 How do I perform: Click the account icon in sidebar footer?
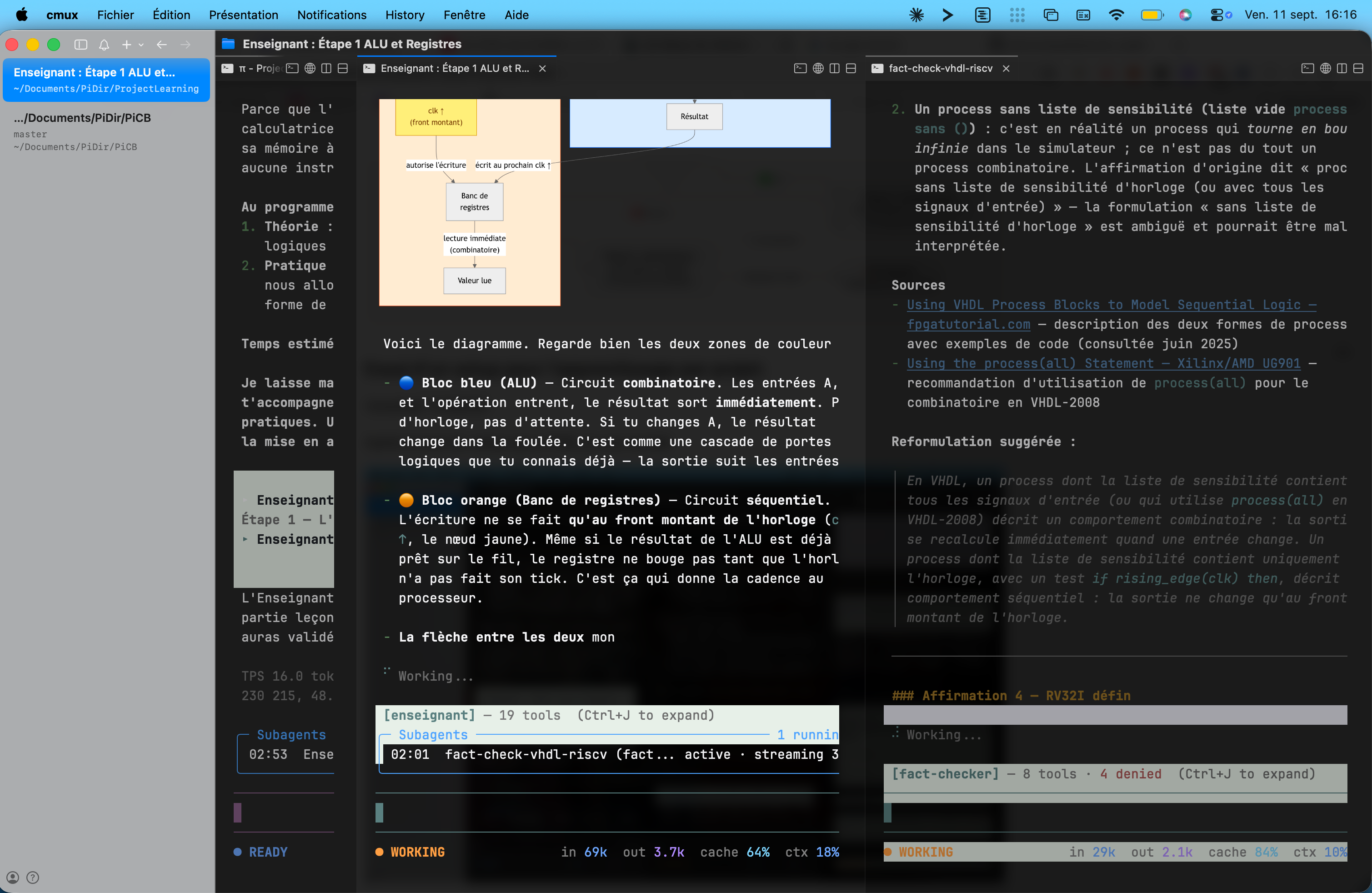(x=13, y=878)
